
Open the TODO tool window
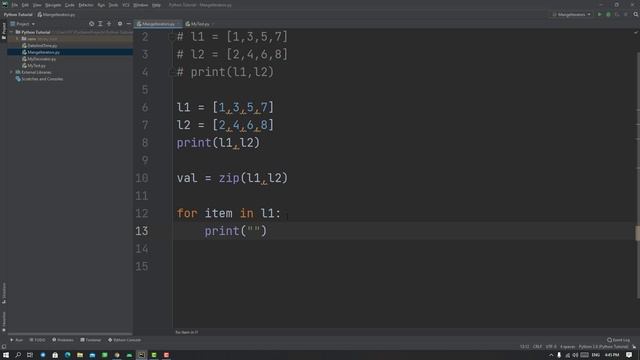click(37, 340)
